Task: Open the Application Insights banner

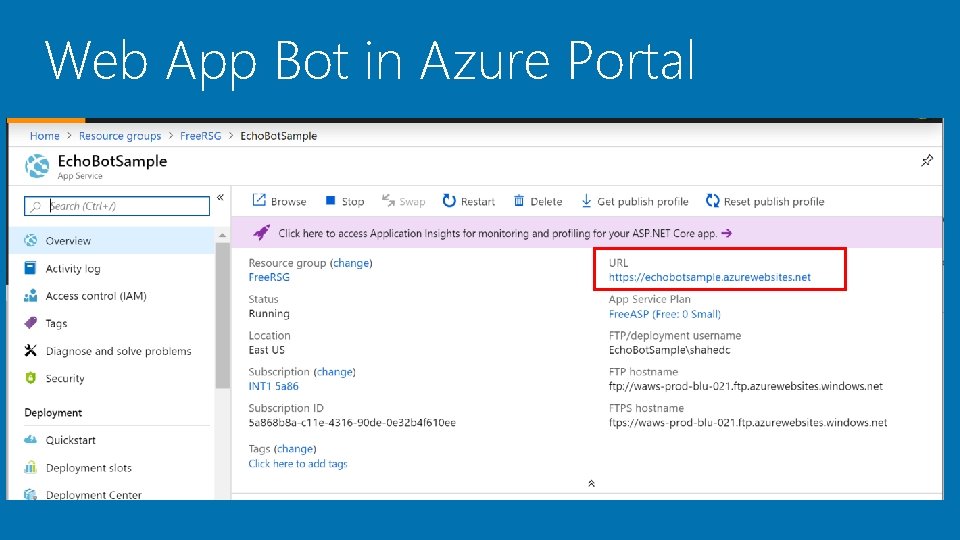Action: [587, 233]
